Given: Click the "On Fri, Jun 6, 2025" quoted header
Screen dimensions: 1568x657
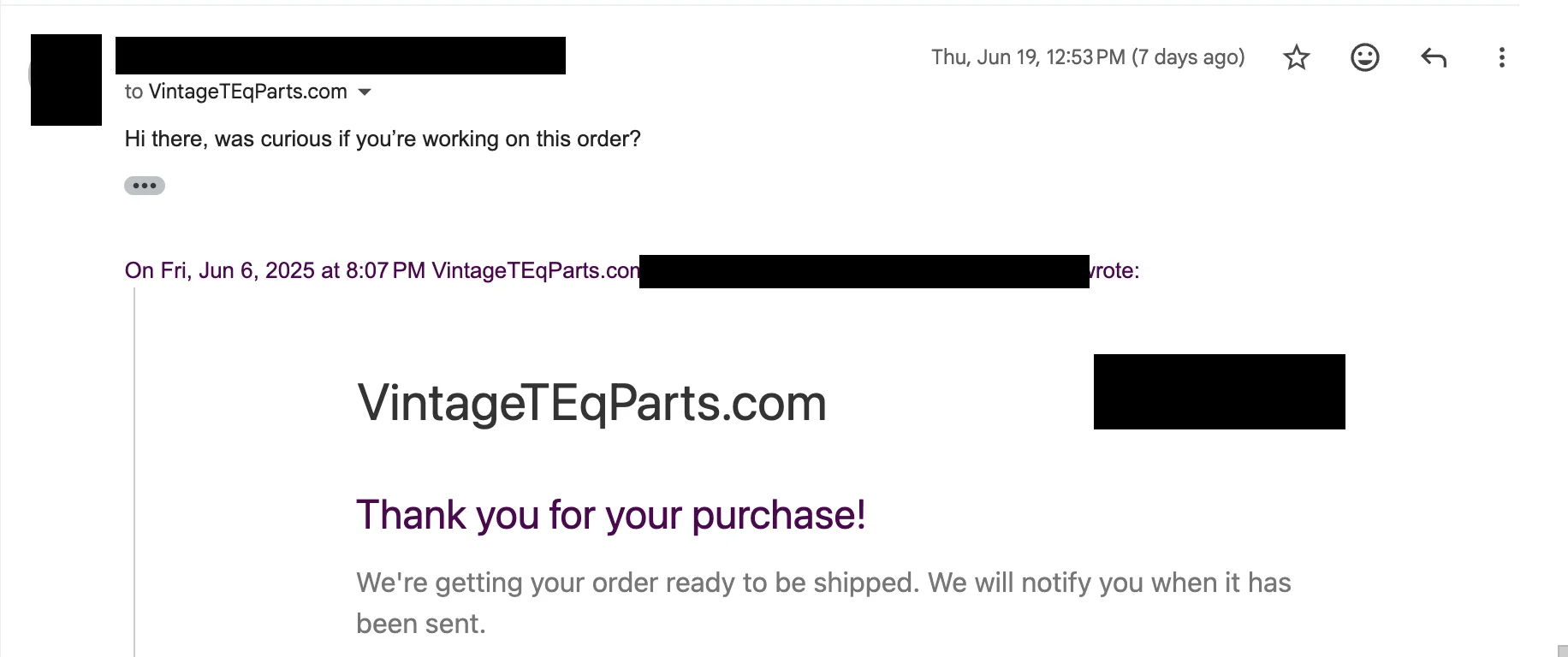Looking at the screenshot, I should (x=274, y=270).
